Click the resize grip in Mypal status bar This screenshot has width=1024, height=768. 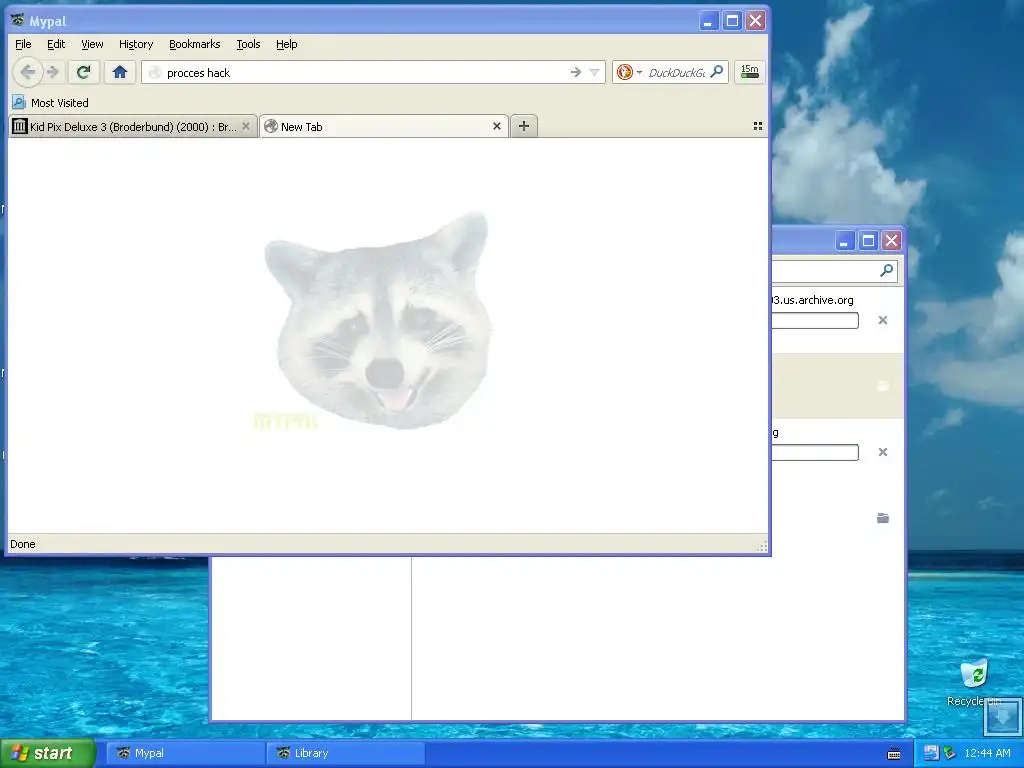pos(761,546)
